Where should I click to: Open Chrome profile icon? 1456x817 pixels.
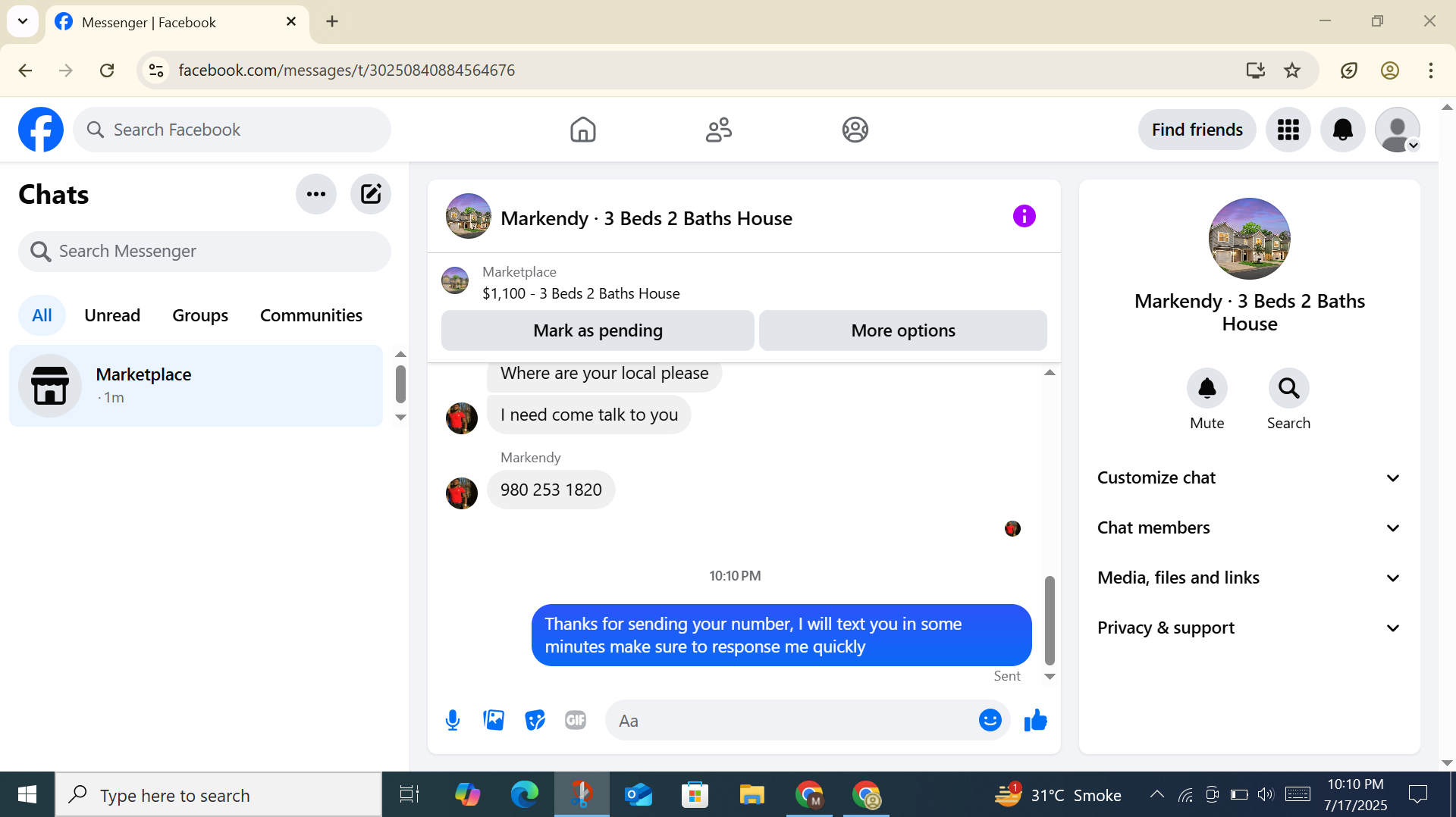coord(1389,70)
